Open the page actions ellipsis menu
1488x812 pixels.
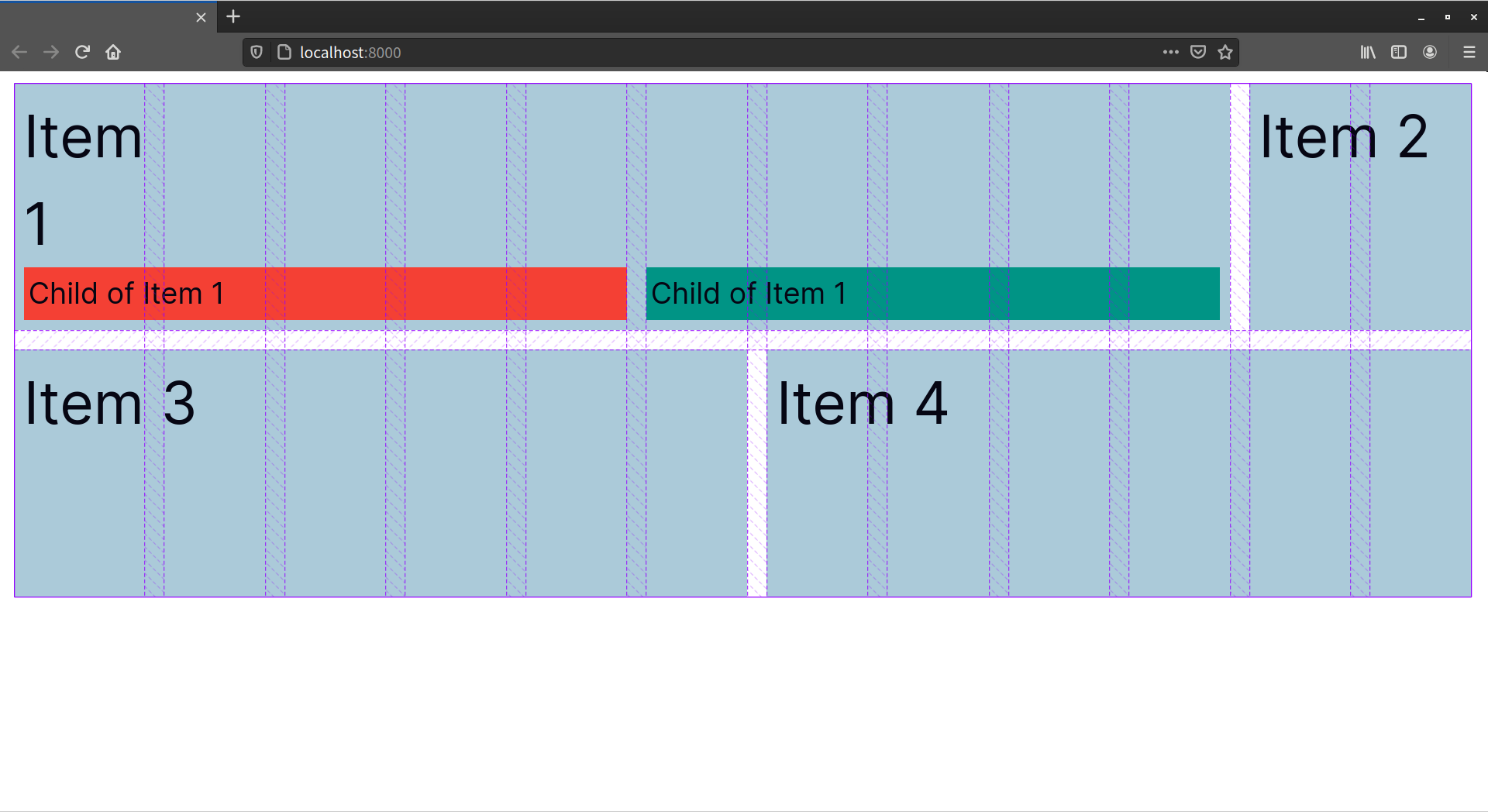click(x=1171, y=52)
